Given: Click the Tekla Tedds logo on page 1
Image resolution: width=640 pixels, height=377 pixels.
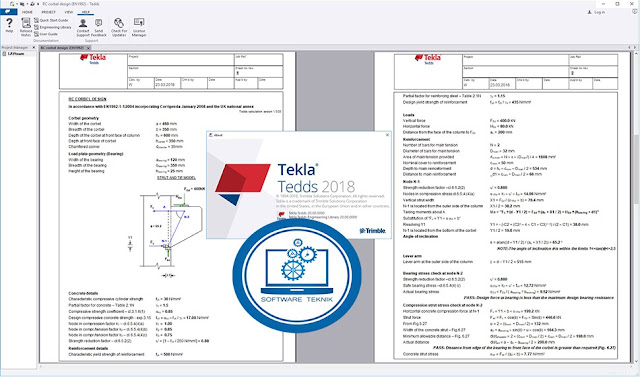Looking at the screenshot, I should [x=93, y=59].
